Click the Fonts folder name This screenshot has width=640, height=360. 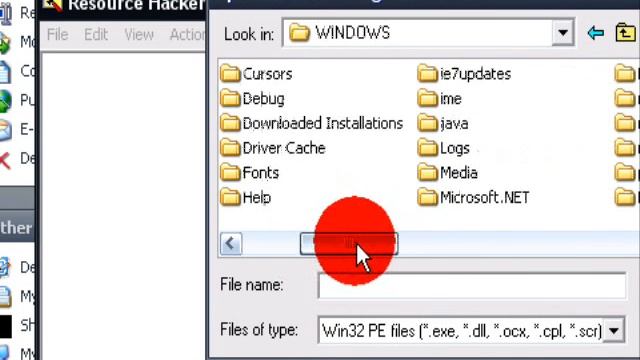click(261, 173)
